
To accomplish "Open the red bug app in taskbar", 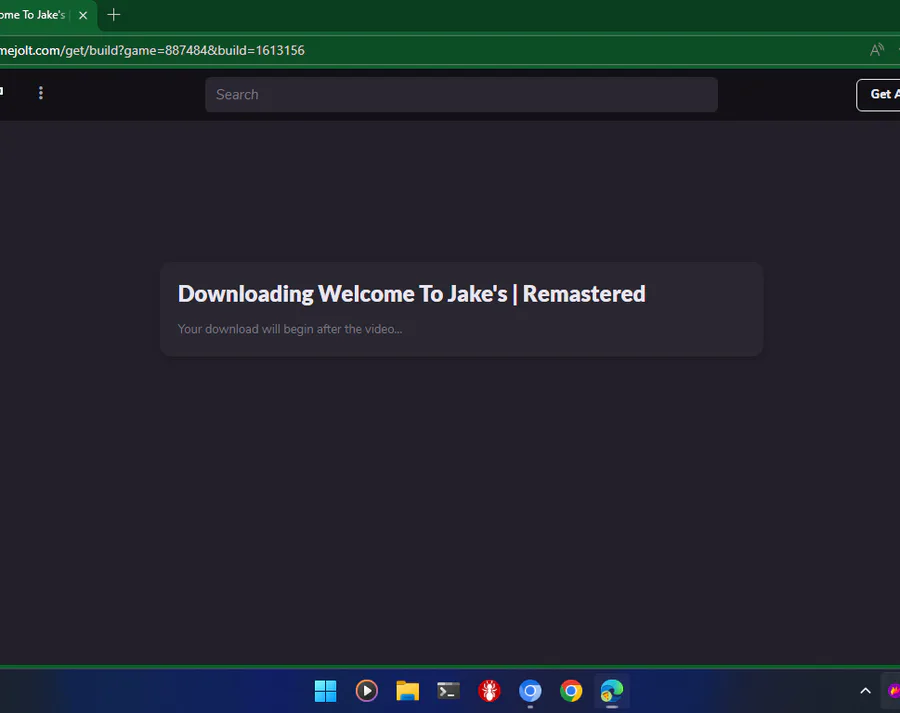I will pos(490,691).
